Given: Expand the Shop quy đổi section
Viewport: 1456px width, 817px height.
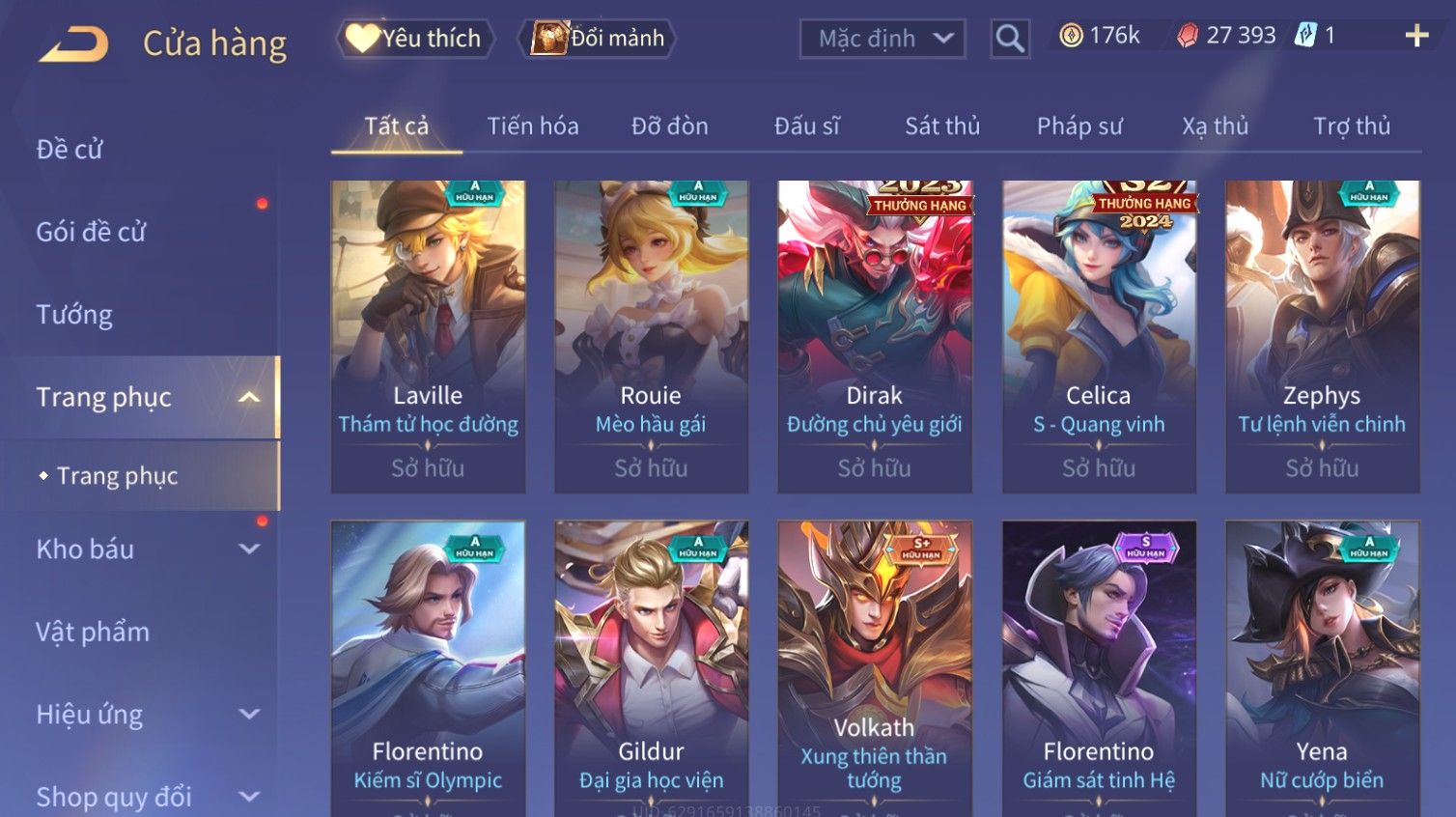Looking at the screenshot, I should (x=249, y=797).
